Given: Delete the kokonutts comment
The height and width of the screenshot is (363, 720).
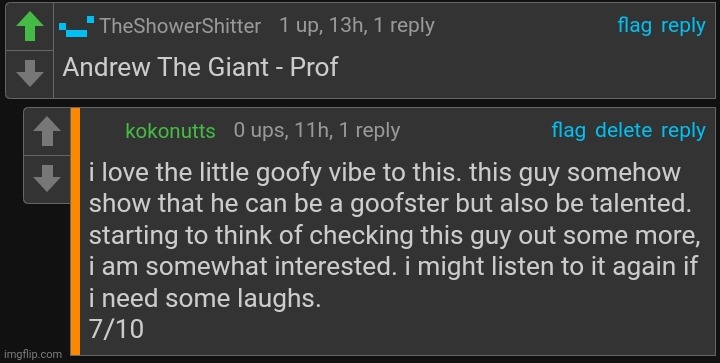Looking at the screenshot, I should coord(623,130).
